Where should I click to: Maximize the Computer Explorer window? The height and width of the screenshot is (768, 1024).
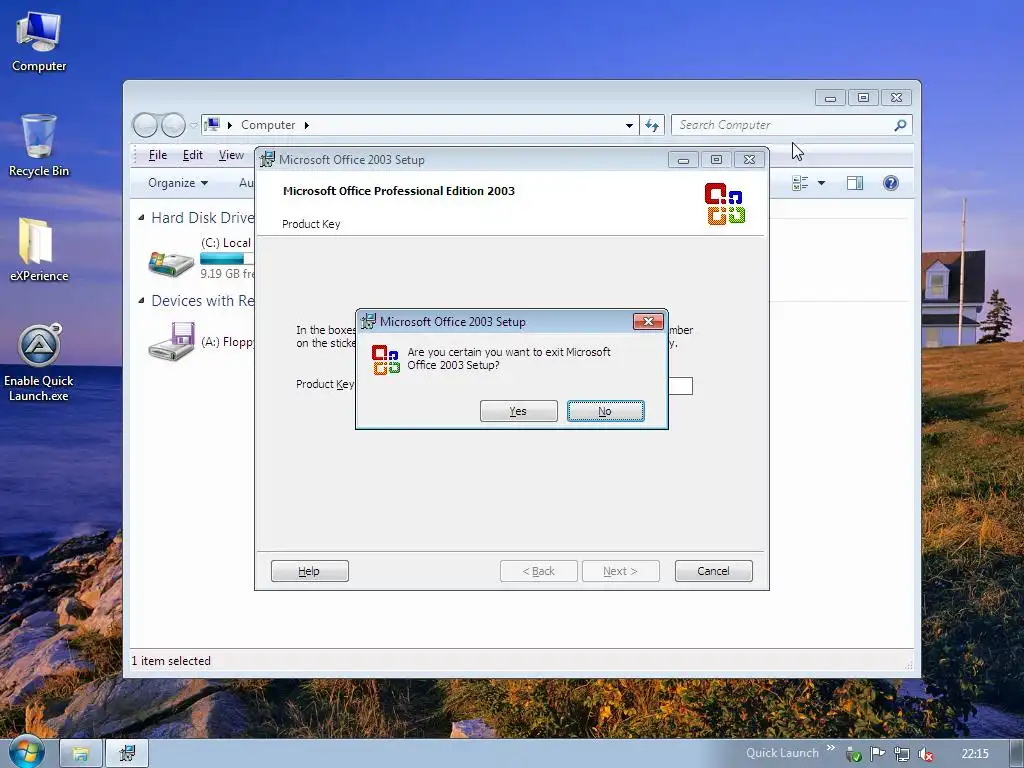[863, 97]
